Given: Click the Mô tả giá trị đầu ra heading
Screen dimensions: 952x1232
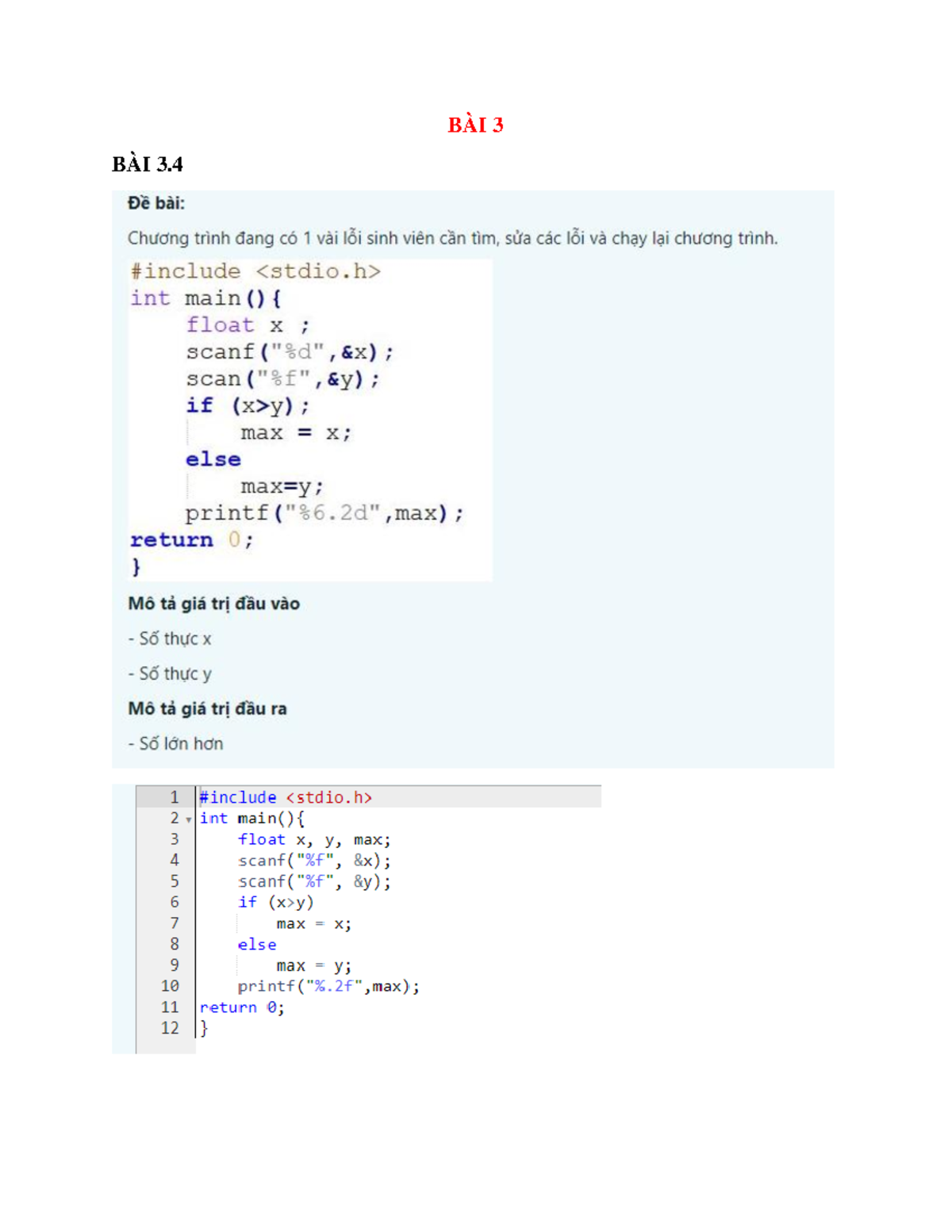Looking at the screenshot, I should coord(209,708).
